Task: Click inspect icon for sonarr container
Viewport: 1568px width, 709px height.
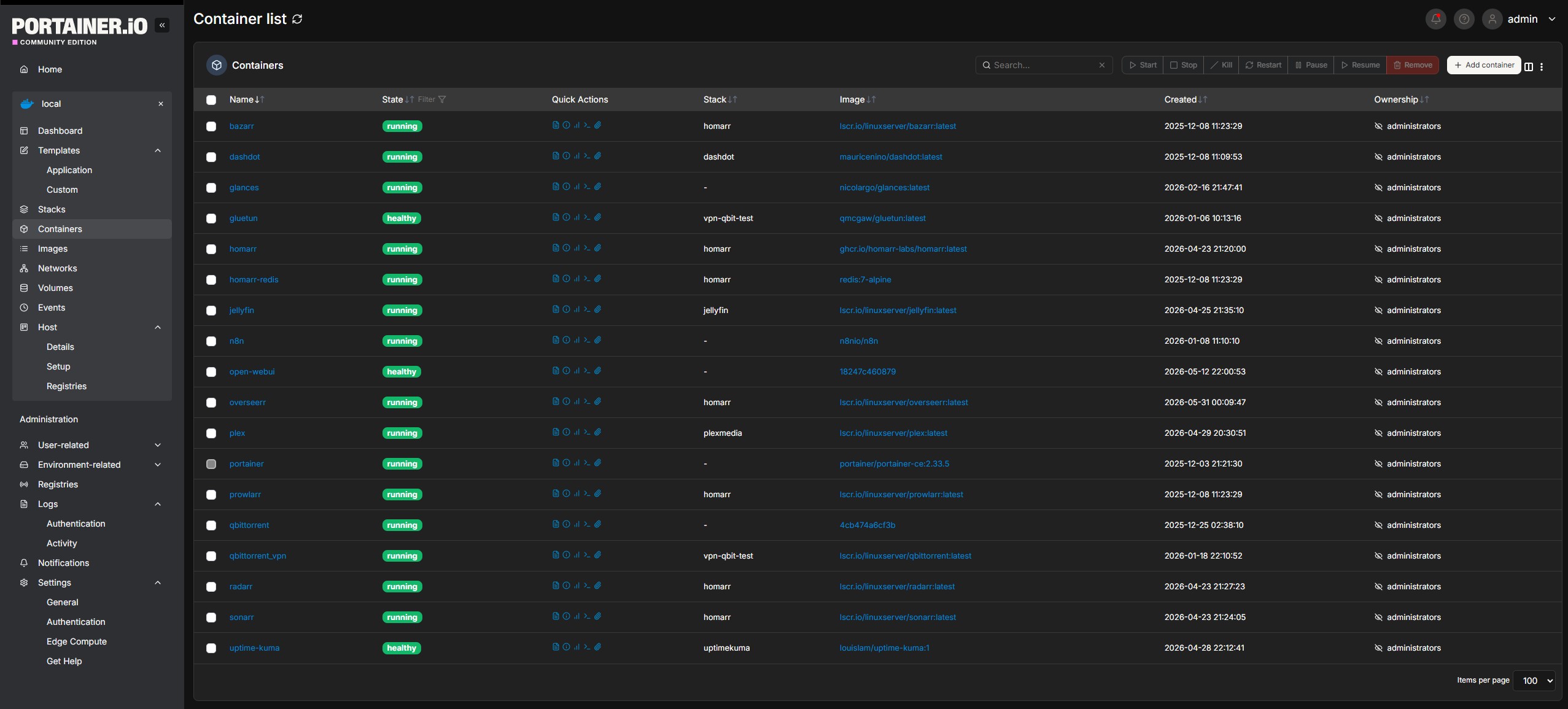Action: coord(566,616)
